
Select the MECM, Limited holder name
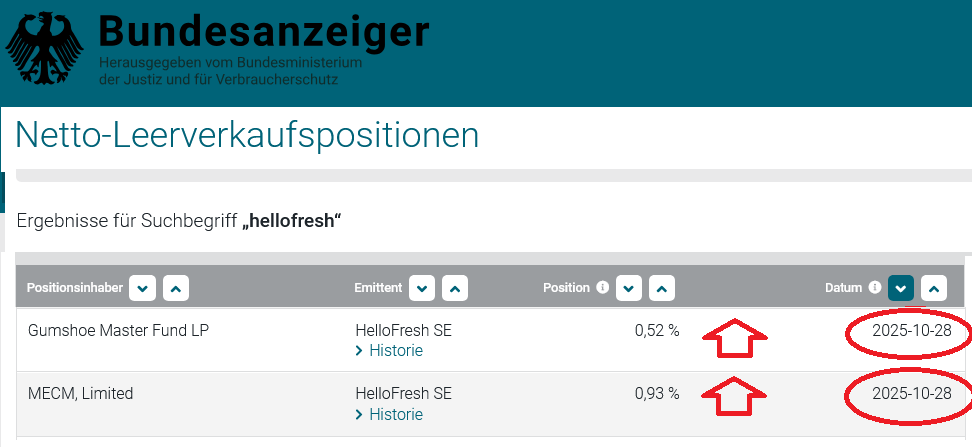[80, 394]
